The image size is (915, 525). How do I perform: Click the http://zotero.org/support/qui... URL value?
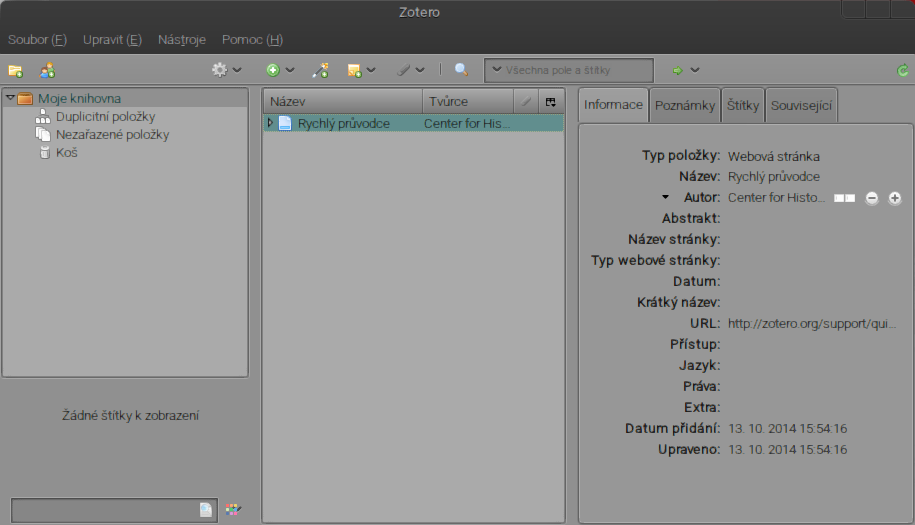(812, 324)
